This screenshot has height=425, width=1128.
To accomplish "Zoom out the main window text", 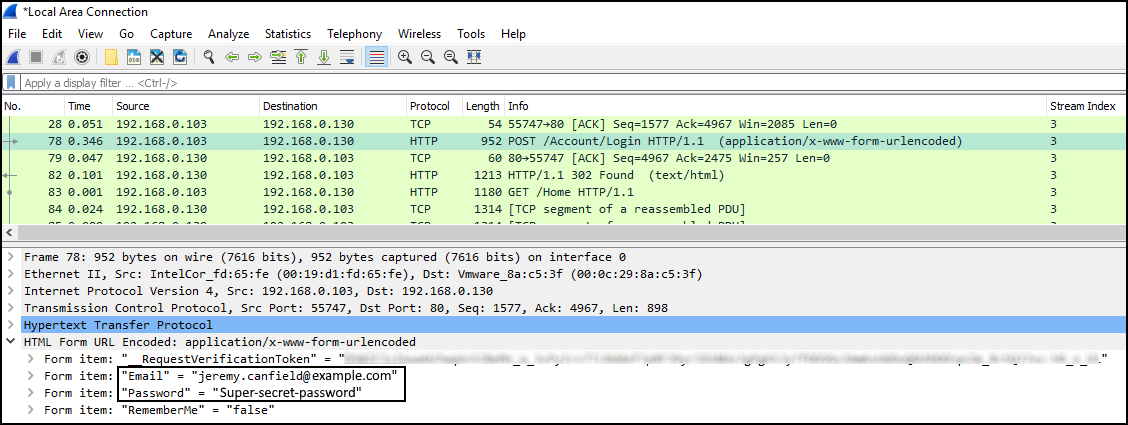I will point(428,57).
